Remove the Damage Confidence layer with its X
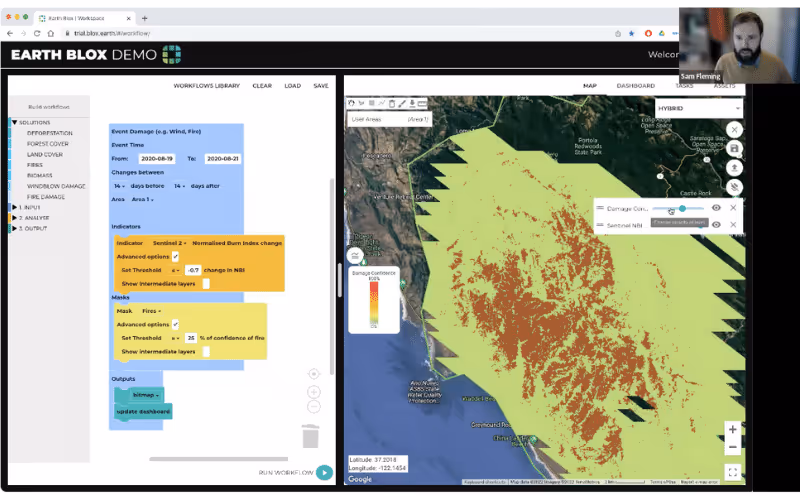800x500 pixels. point(733,208)
